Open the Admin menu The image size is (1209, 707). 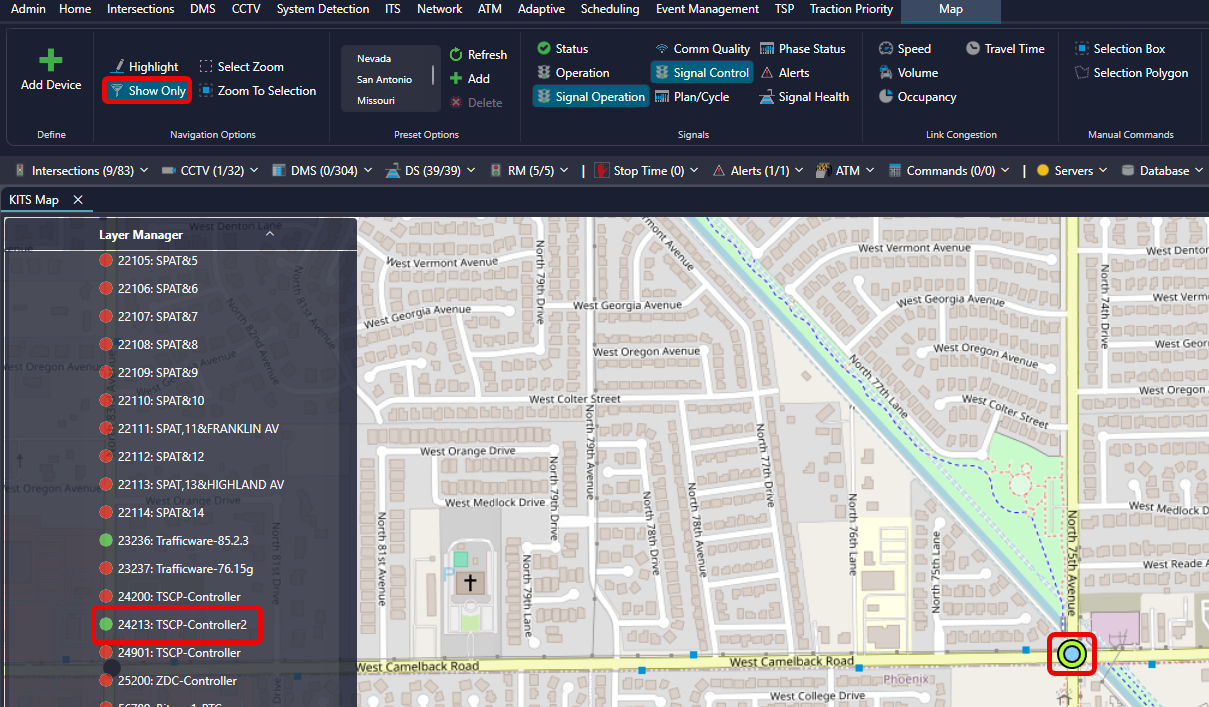click(28, 9)
